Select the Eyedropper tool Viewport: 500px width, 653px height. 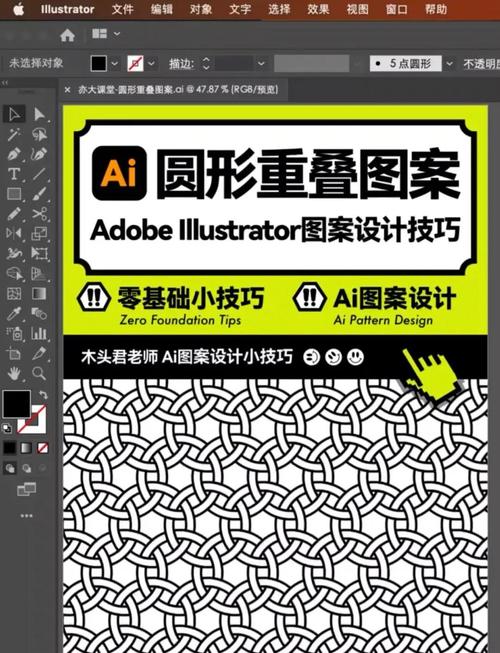tap(14, 314)
